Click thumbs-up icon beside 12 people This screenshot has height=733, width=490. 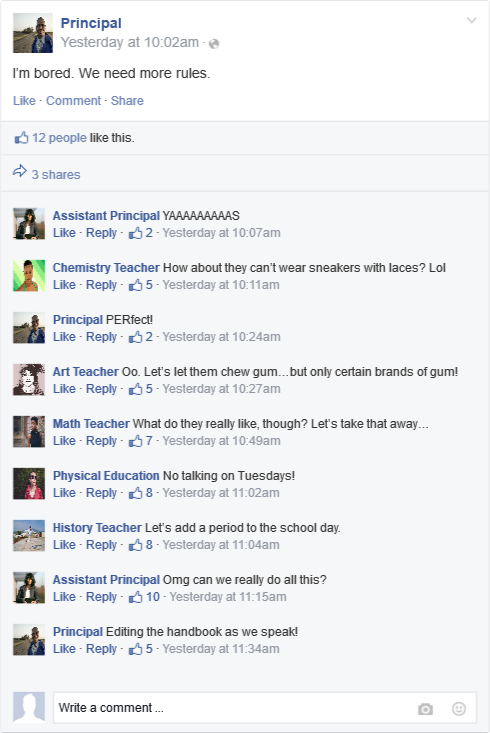[22, 137]
